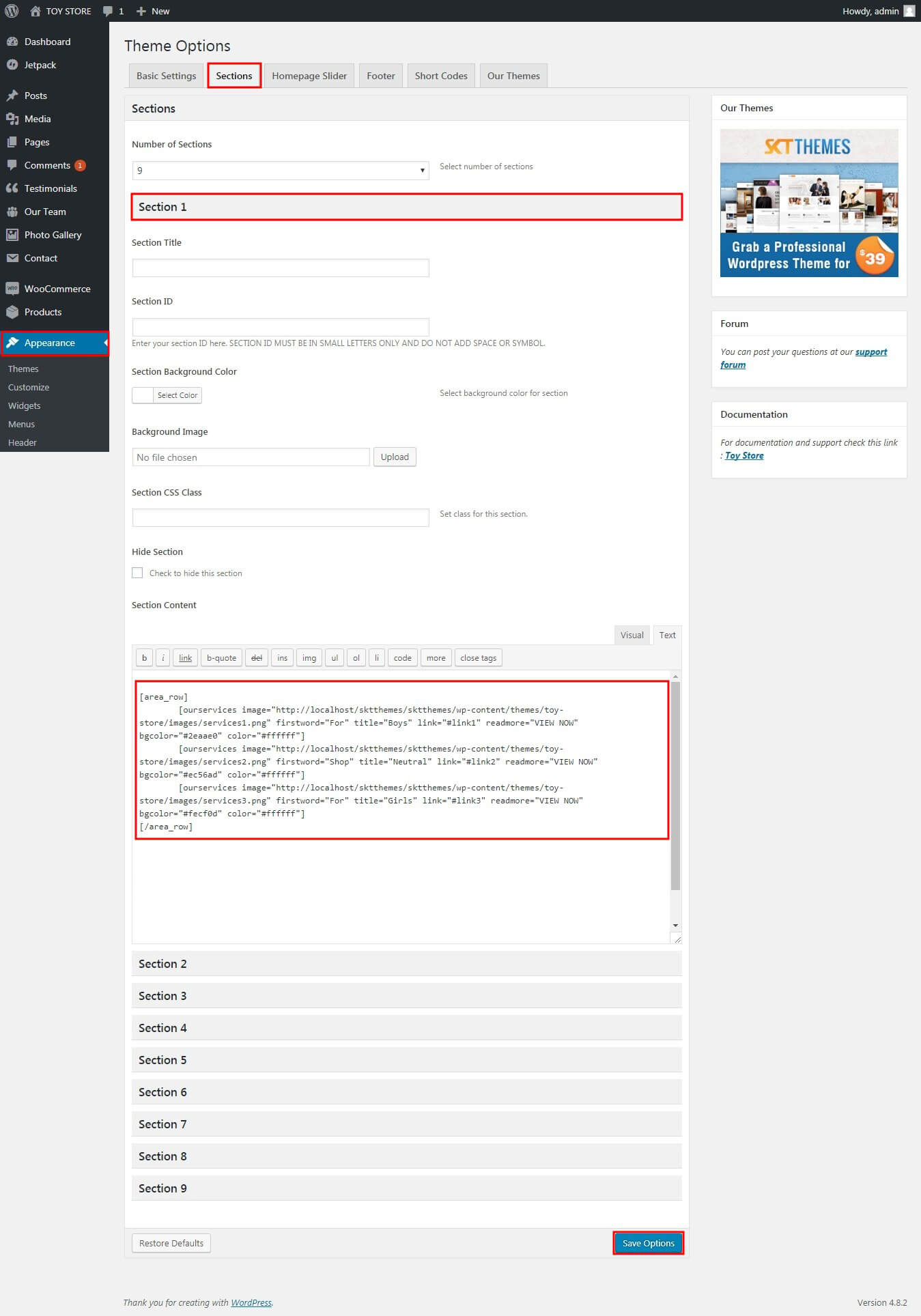Click the admin avatar icon

point(909,11)
